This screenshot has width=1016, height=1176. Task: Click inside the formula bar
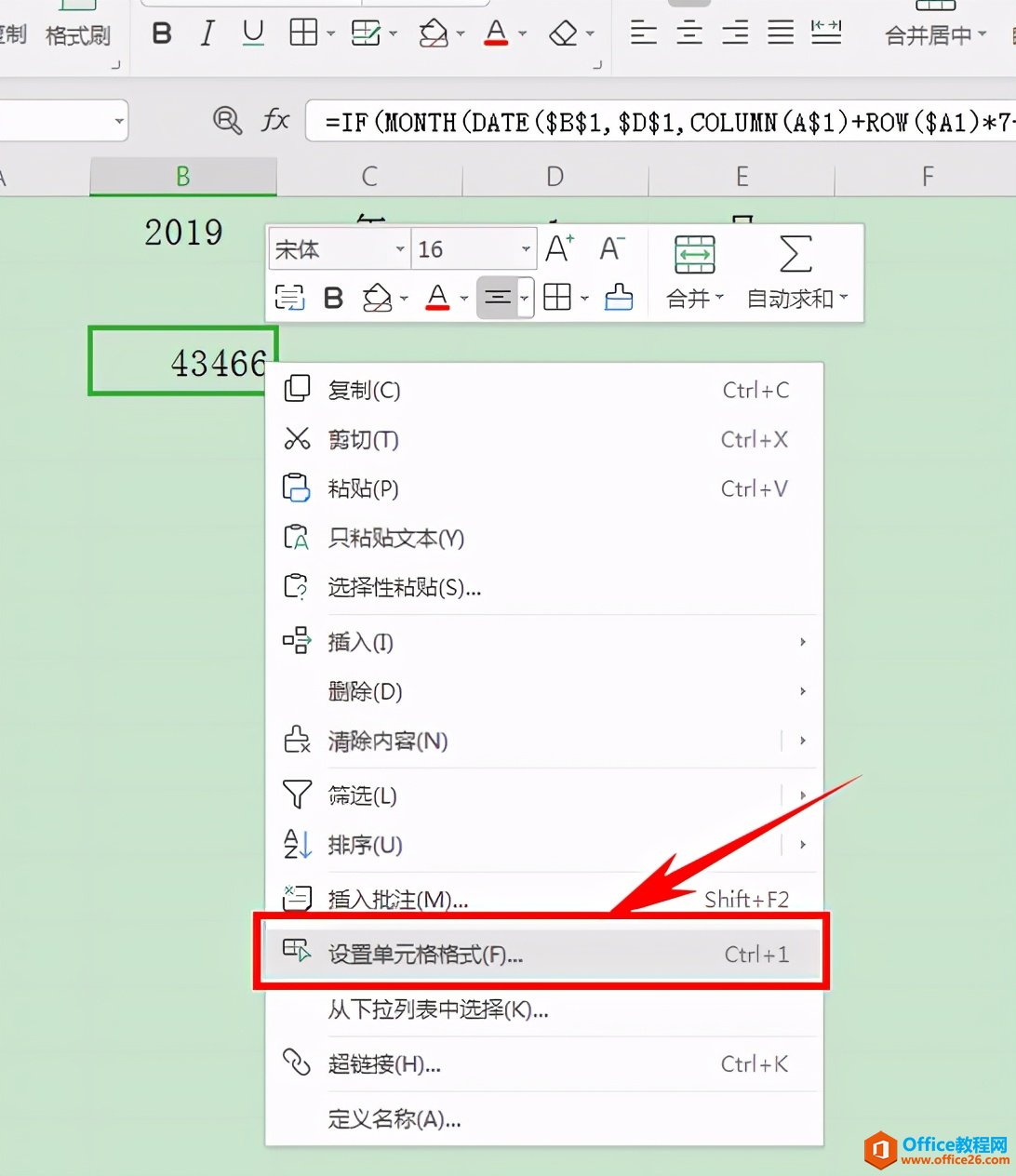(661, 121)
